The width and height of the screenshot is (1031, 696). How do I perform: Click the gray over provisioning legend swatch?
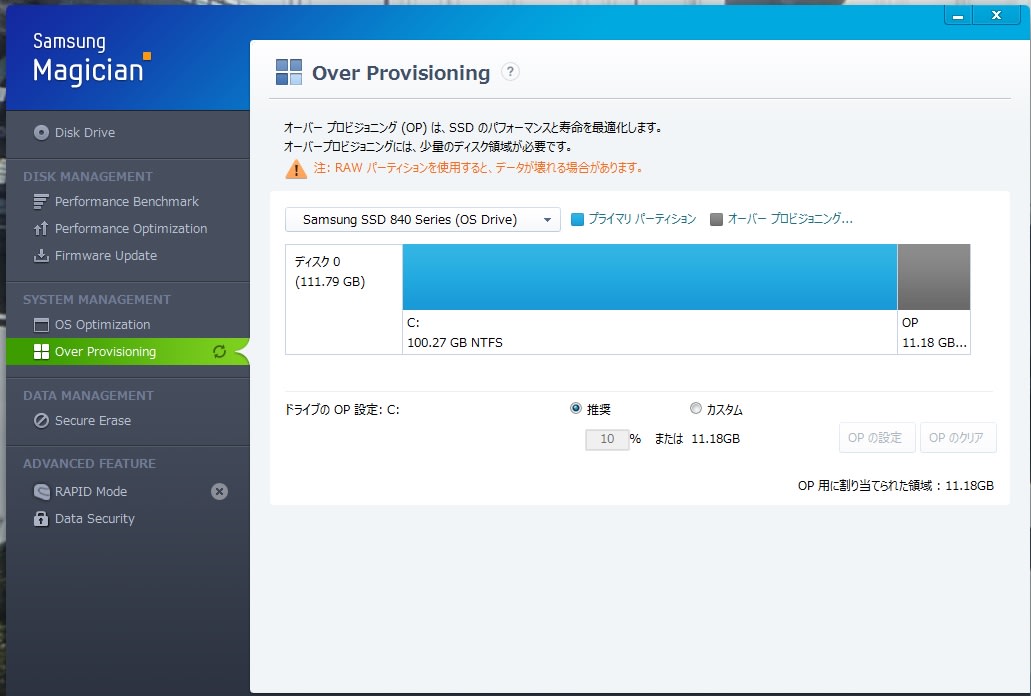tap(717, 220)
